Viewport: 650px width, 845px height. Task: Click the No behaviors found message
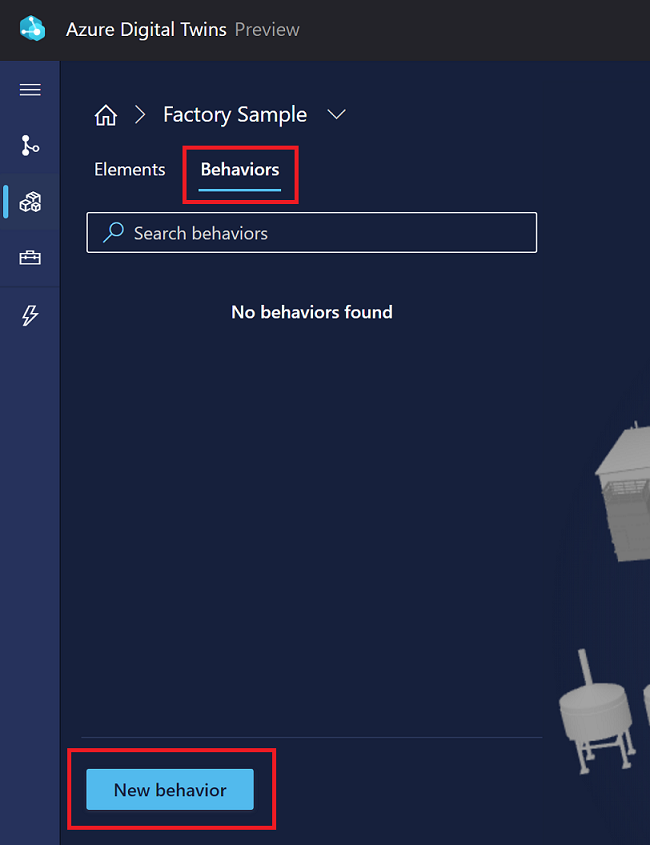[x=312, y=312]
